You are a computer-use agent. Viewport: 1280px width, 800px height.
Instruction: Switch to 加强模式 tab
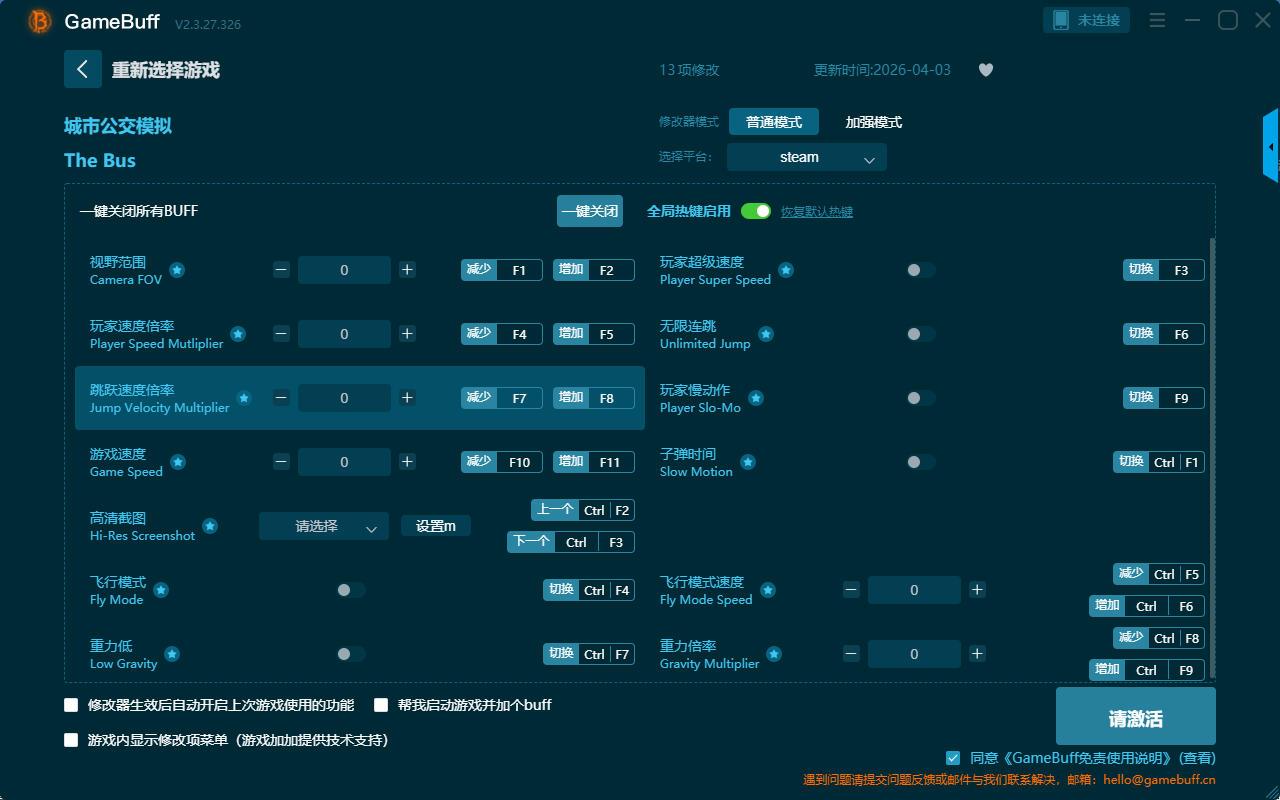coord(873,122)
